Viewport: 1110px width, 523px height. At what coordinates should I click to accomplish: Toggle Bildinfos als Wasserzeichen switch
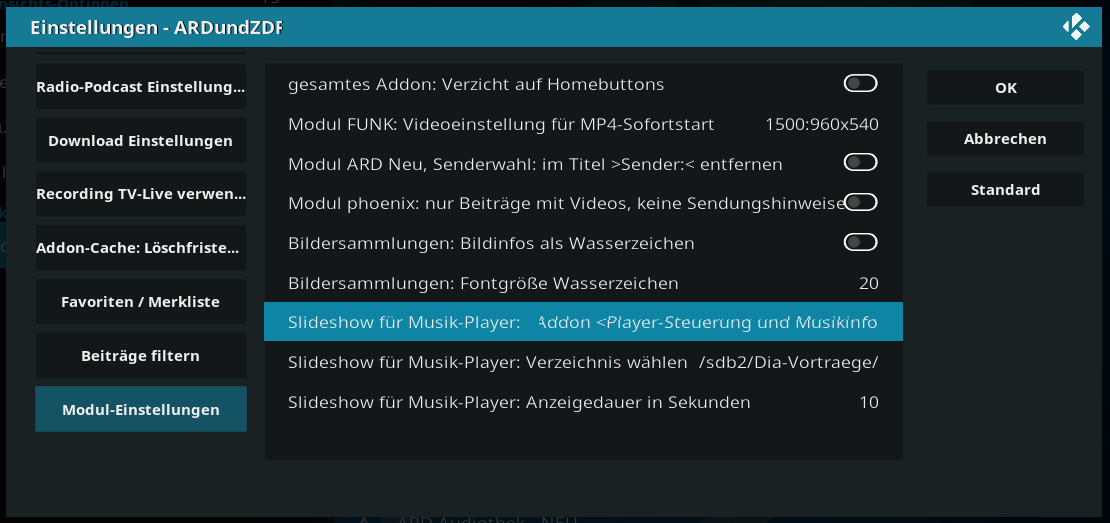coord(860,242)
